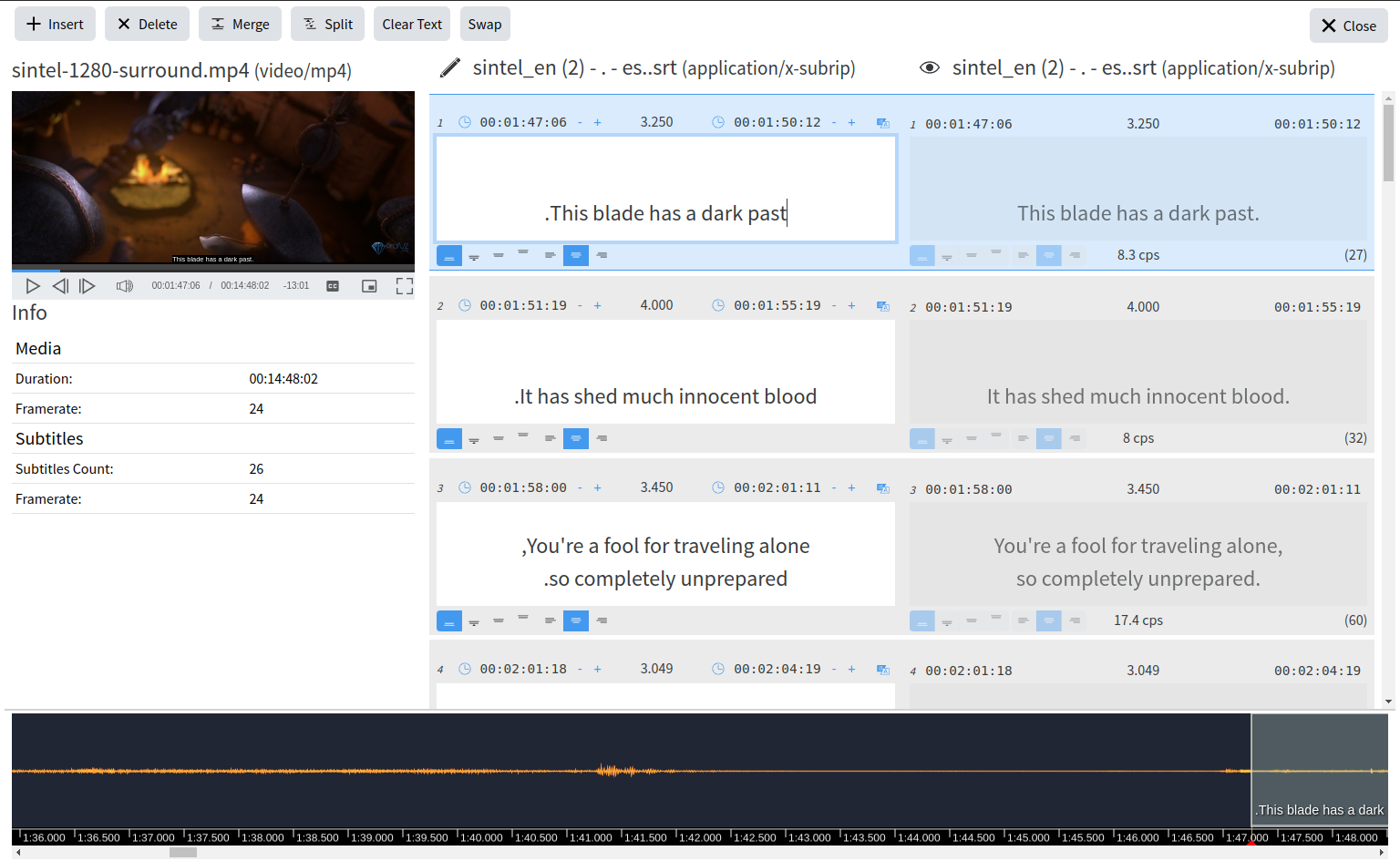Mute the video volume speaker icon
Viewport: 1400px width, 861px height.
click(125, 286)
